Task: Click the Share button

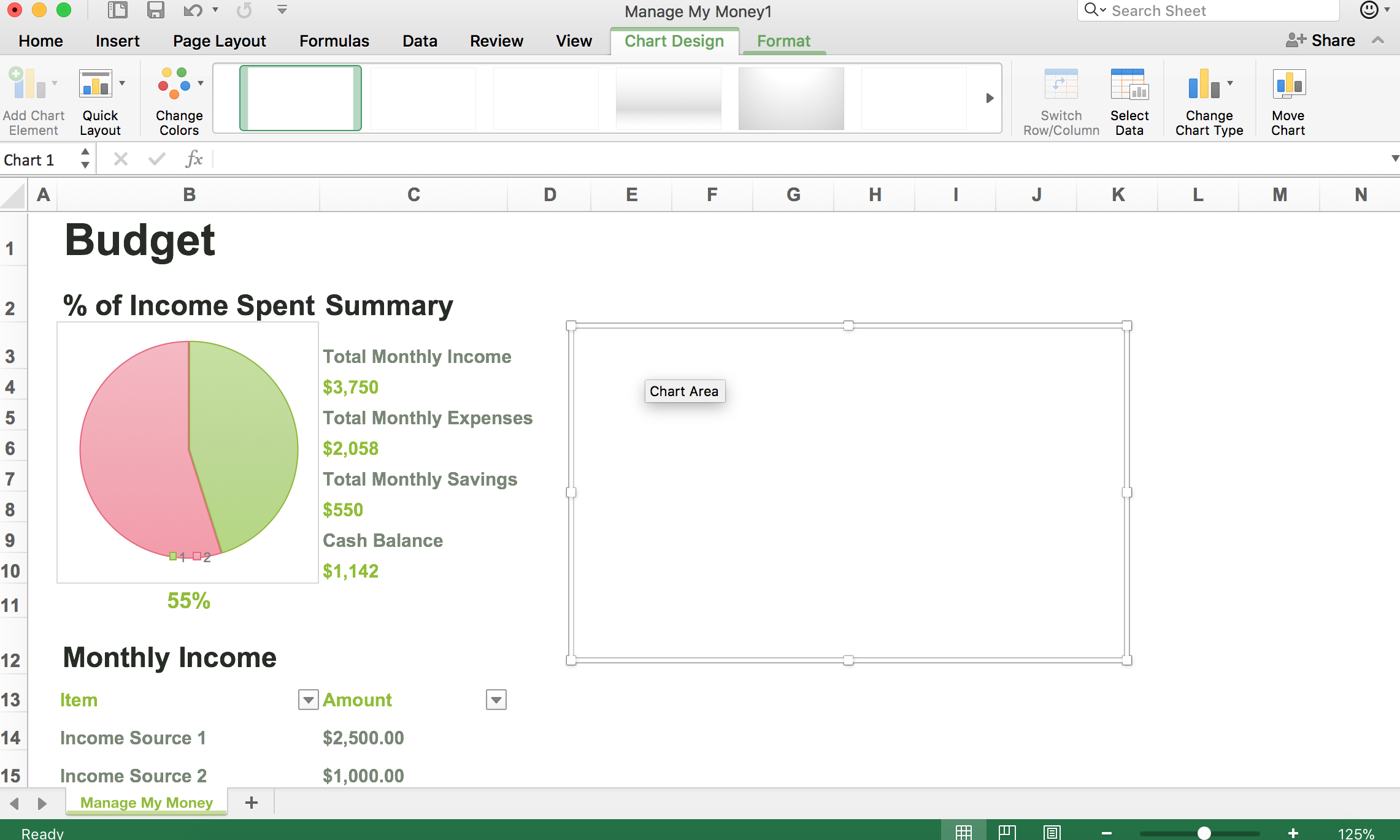Action: click(x=1321, y=40)
